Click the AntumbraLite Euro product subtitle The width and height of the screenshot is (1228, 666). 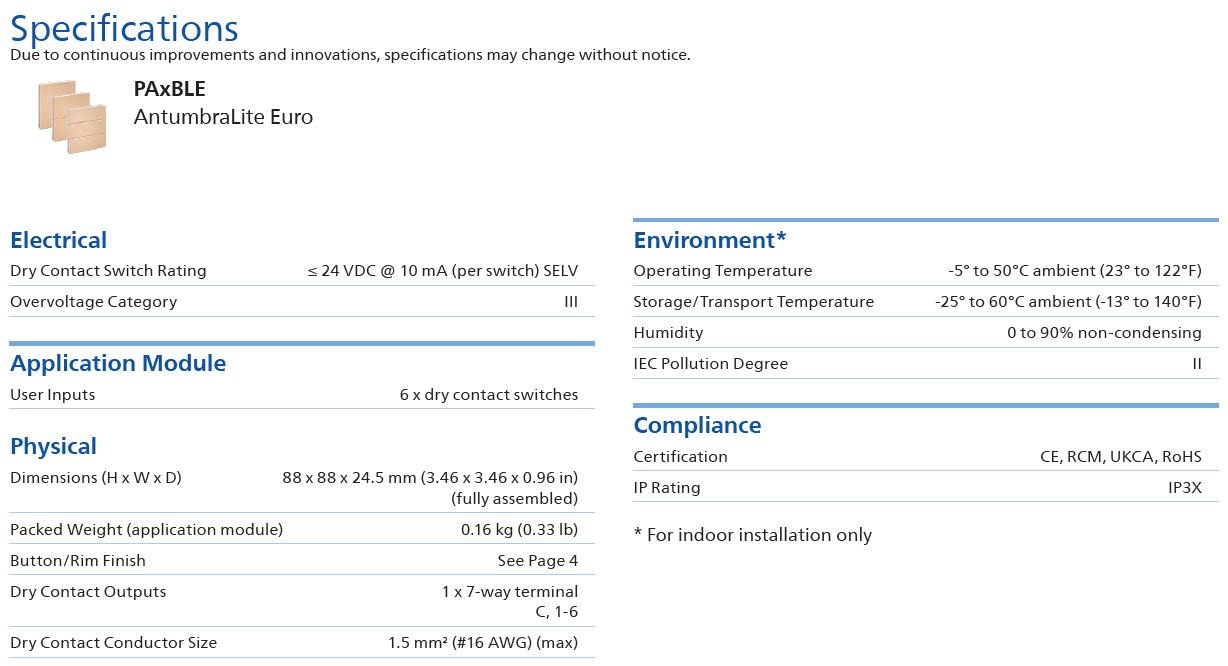223,117
